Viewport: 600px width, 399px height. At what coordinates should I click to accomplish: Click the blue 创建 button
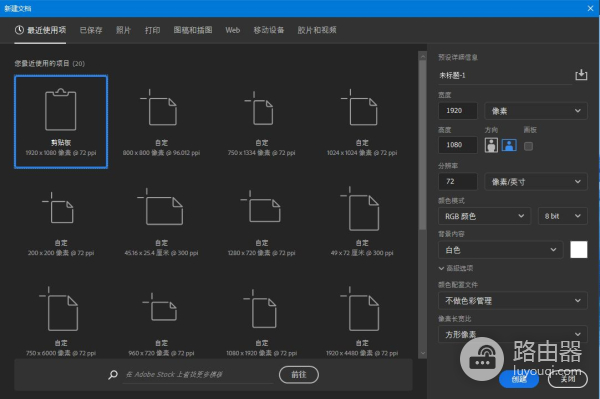click(x=519, y=379)
